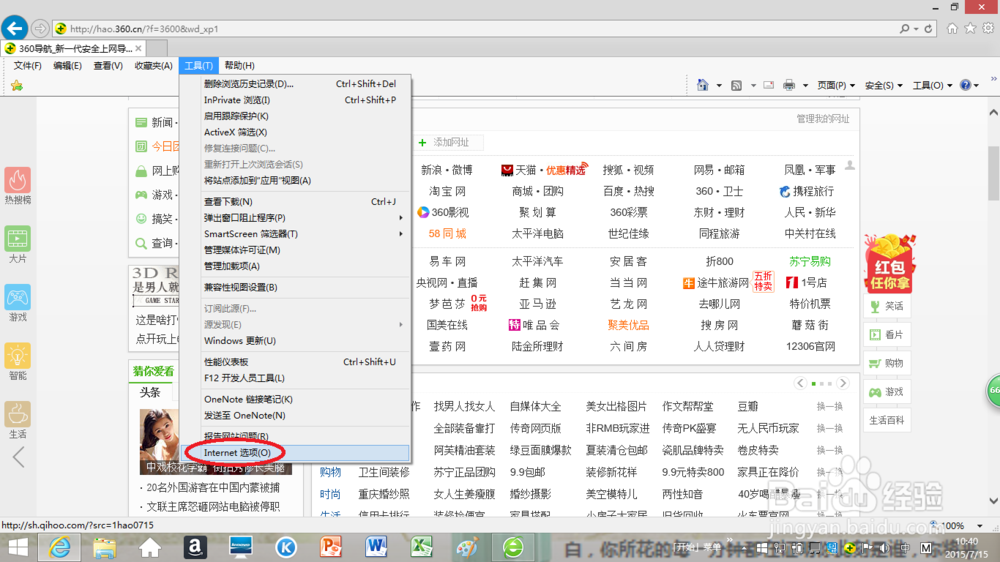Viewport: 1000px width, 562px height.
Task: Open the zoom level dropdown arrow
Action: pos(980,526)
